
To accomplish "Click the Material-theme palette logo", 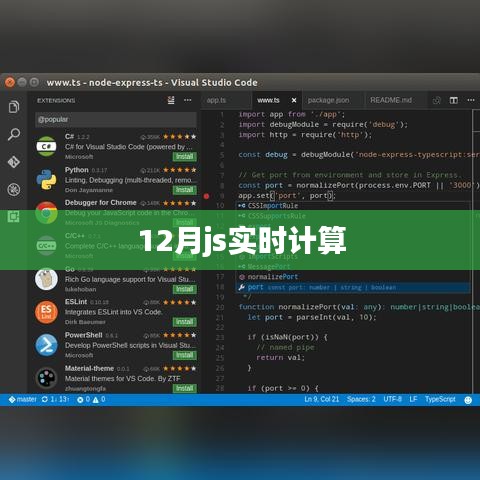I will coord(46,378).
